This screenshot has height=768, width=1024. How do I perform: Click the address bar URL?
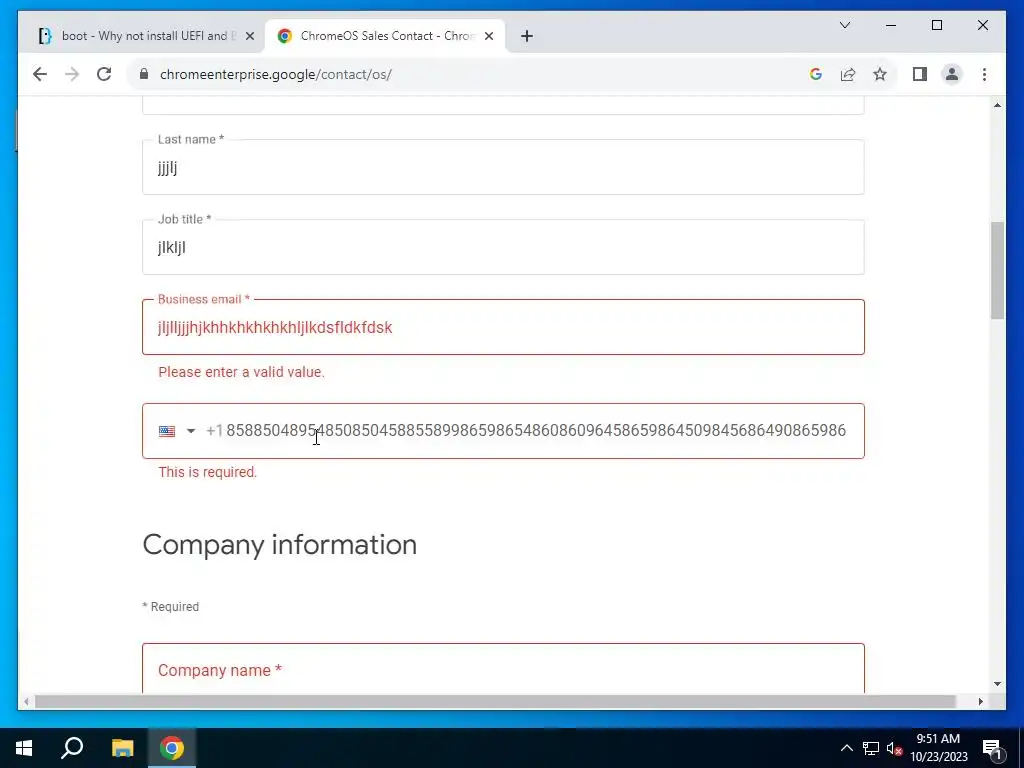pyautogui.click(x=276, y=74)
